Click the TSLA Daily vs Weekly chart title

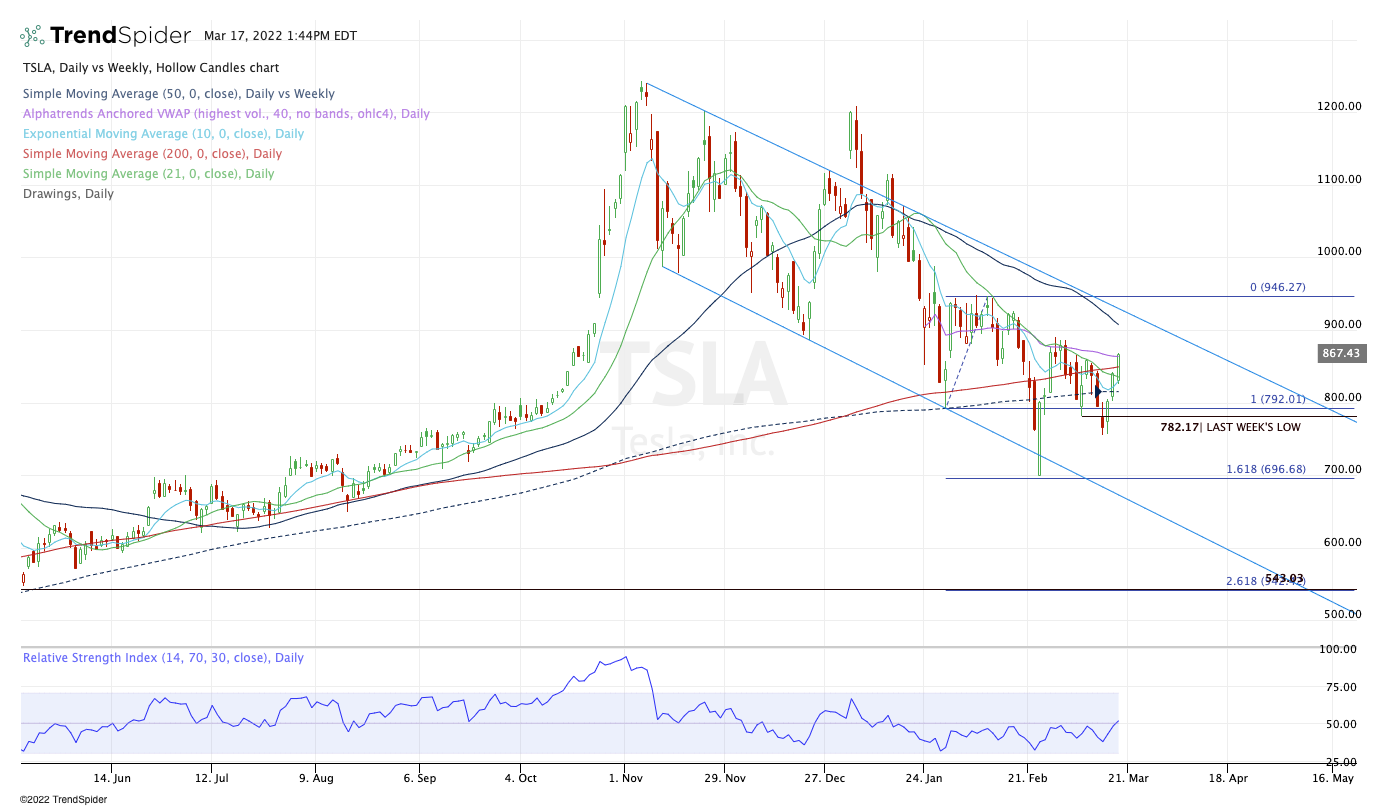pos(151,68)
